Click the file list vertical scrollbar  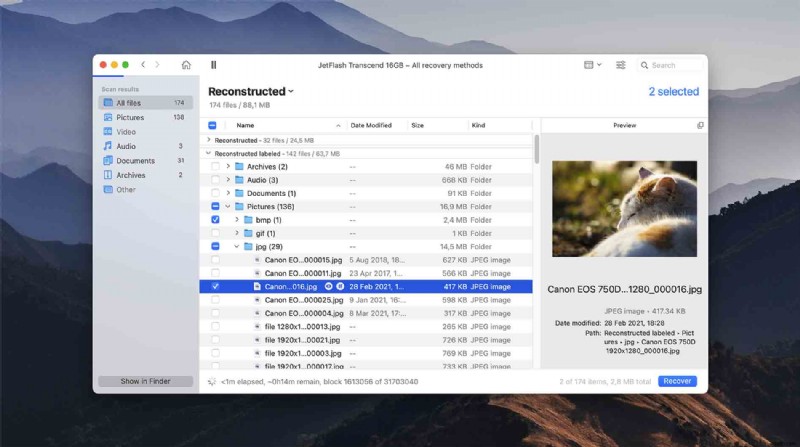point(536,149)
